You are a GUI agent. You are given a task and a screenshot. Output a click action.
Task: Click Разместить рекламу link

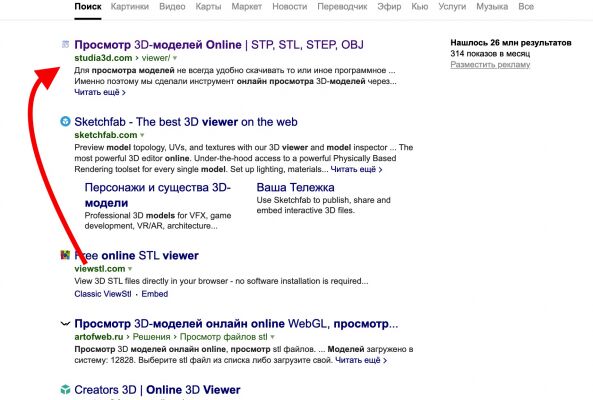coord(490,65)
